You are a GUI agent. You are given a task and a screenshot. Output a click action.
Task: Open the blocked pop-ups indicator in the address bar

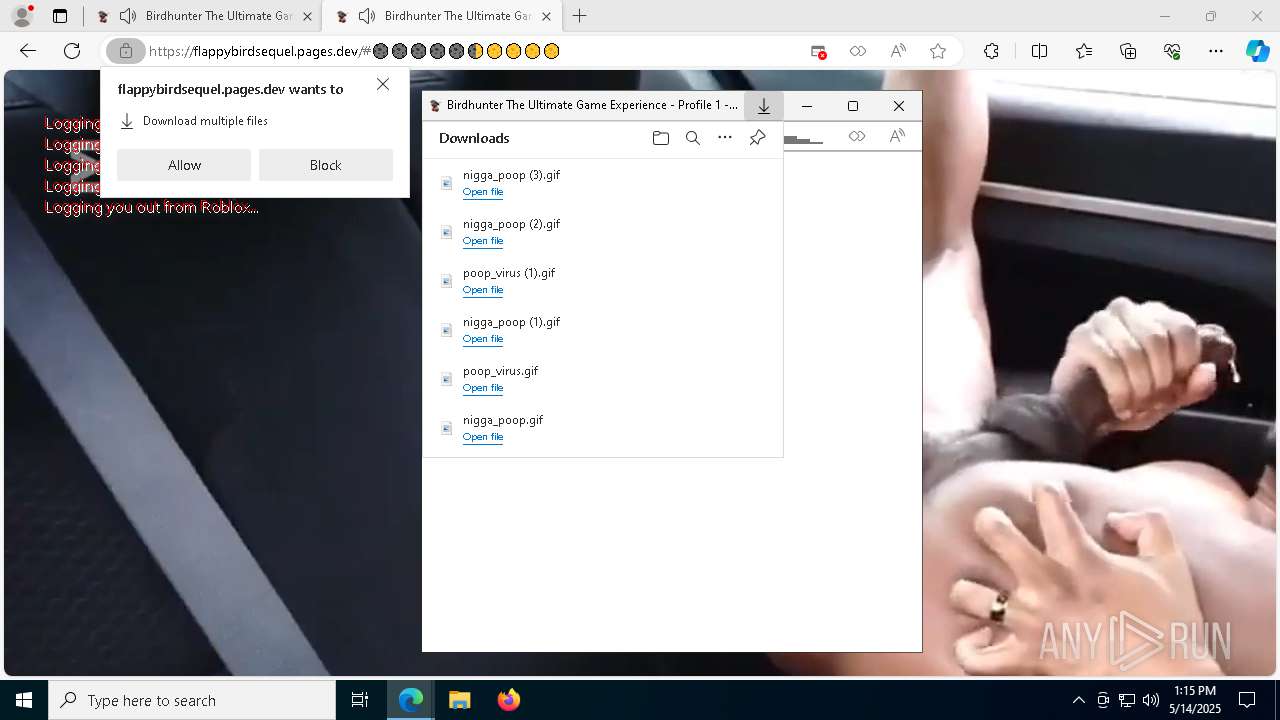[x=819, y=51]
